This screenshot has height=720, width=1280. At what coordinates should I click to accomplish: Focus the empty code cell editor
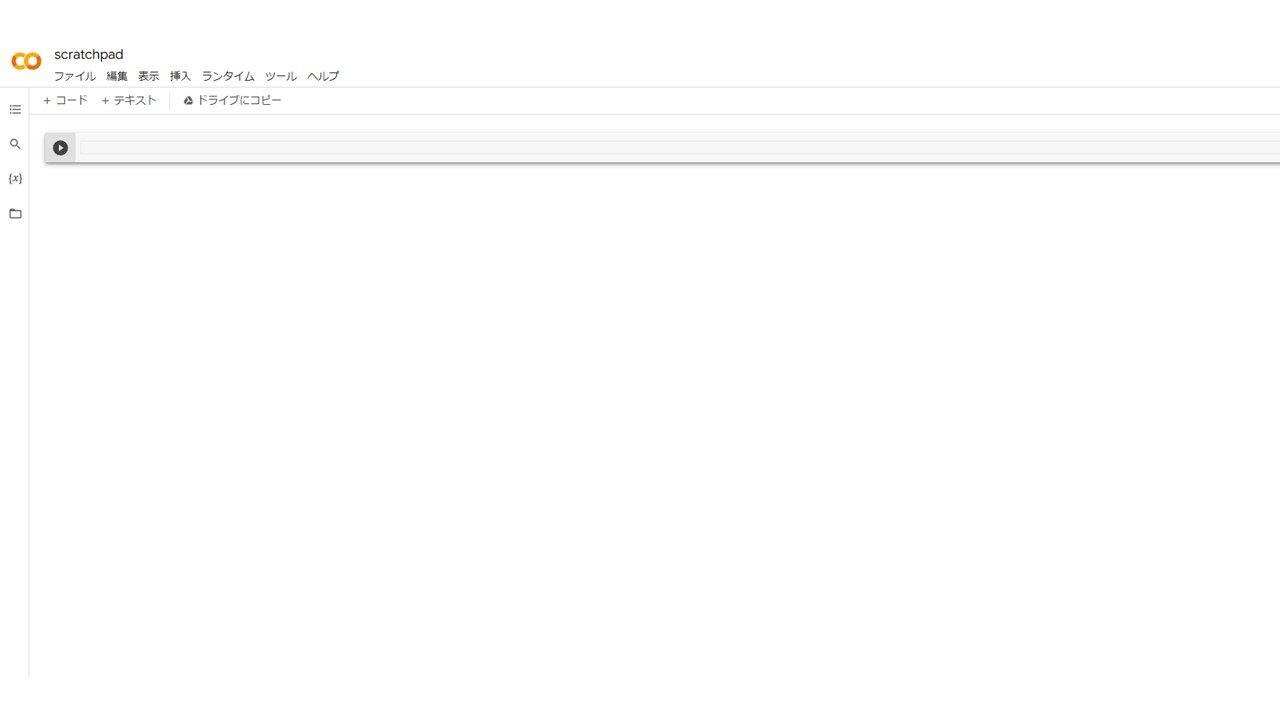(680, 148)
